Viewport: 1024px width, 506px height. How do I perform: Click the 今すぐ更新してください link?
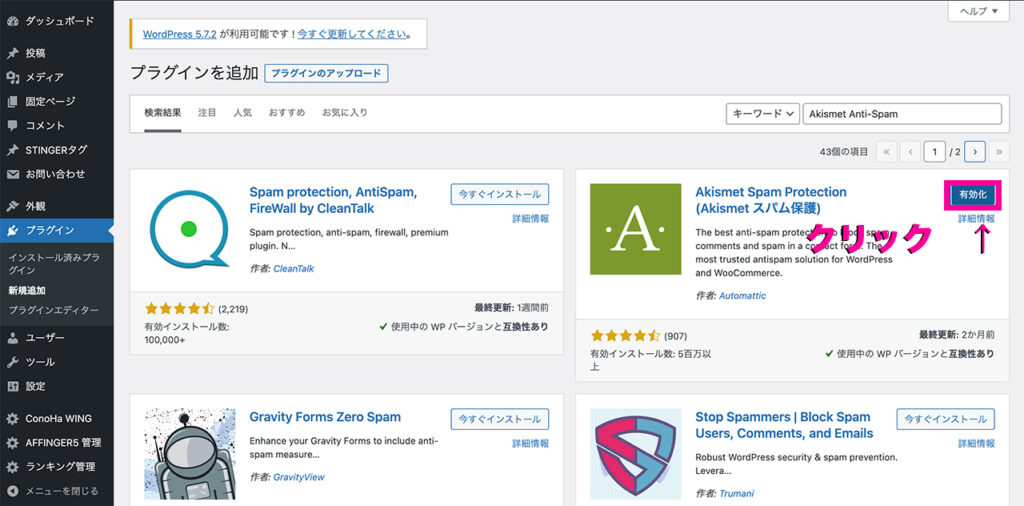point(351,34)
